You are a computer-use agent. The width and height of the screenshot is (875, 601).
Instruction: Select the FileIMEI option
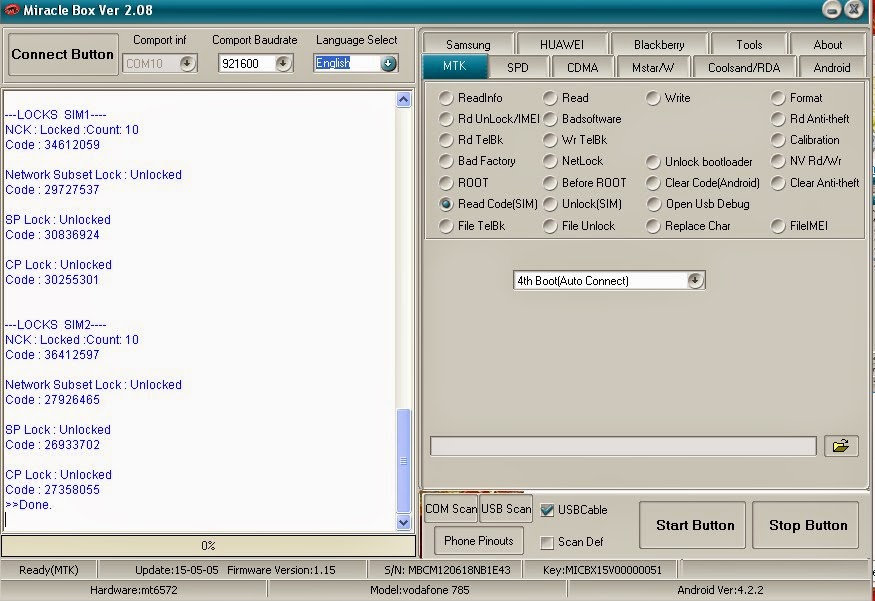click(x=778, y=226)
